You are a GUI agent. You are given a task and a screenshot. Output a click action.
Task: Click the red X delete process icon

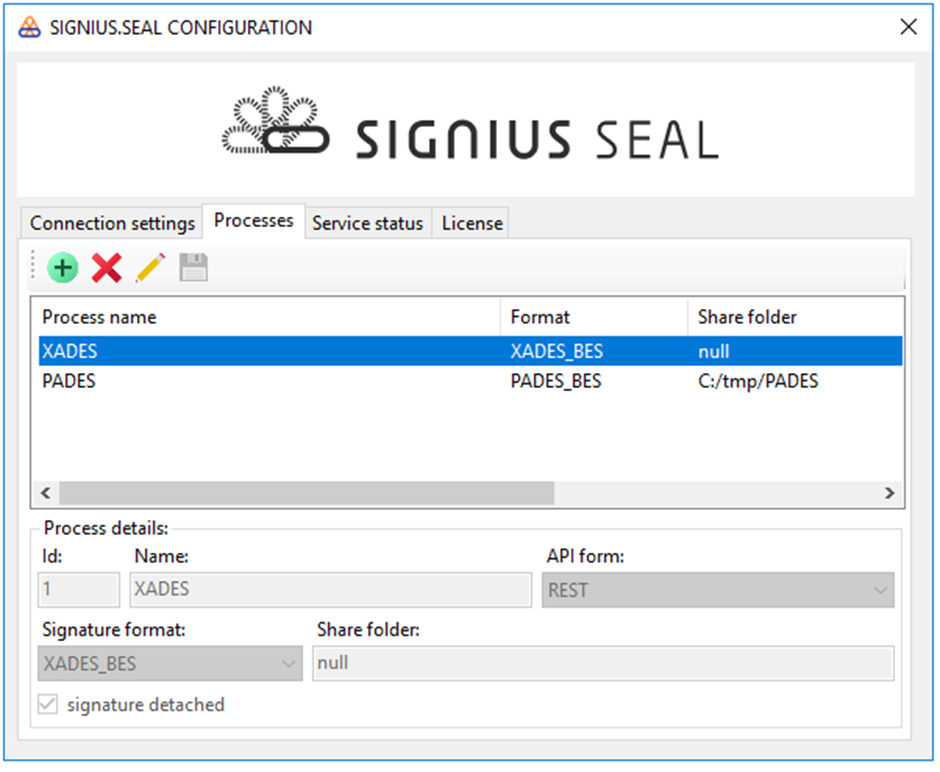(x=107, y=268)
